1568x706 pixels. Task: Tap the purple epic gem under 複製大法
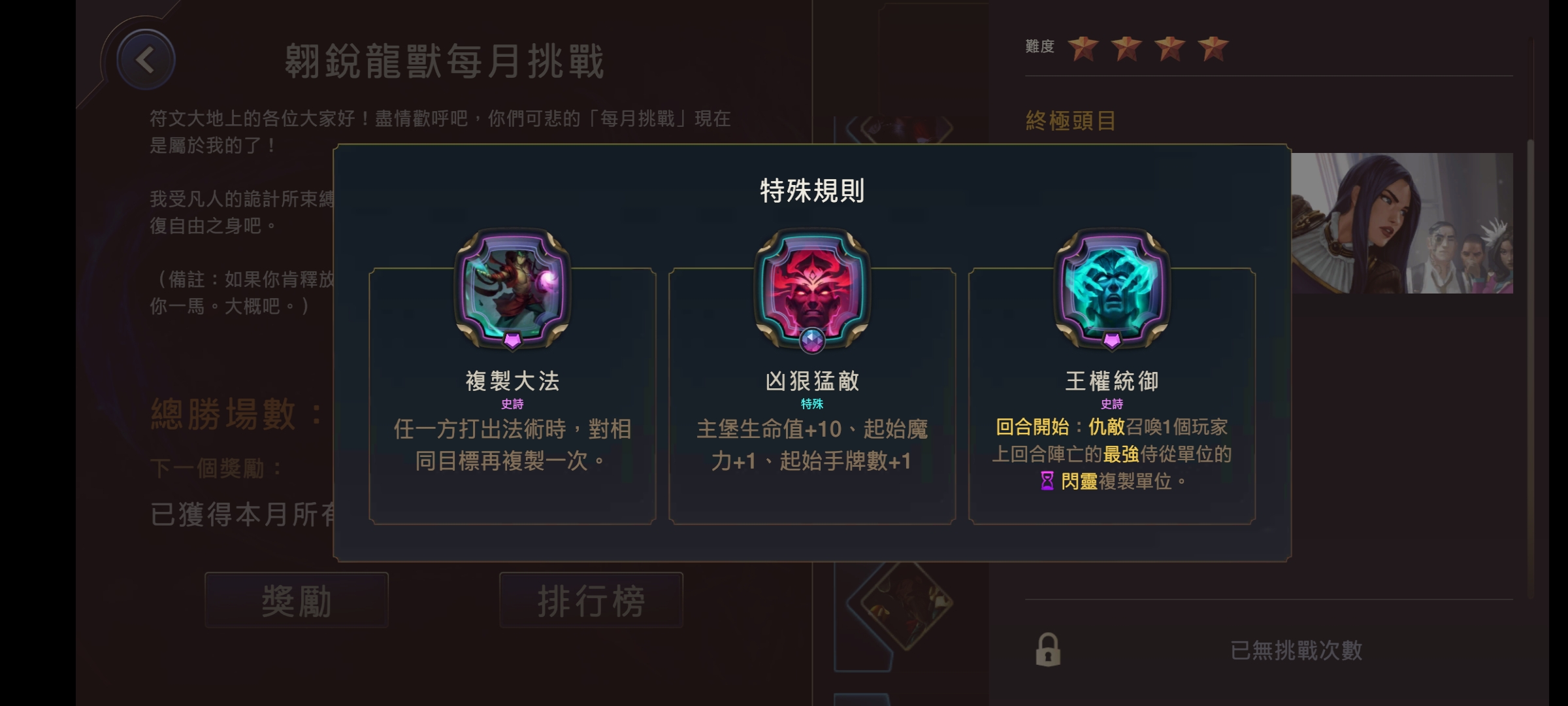(x=512, y=341)
